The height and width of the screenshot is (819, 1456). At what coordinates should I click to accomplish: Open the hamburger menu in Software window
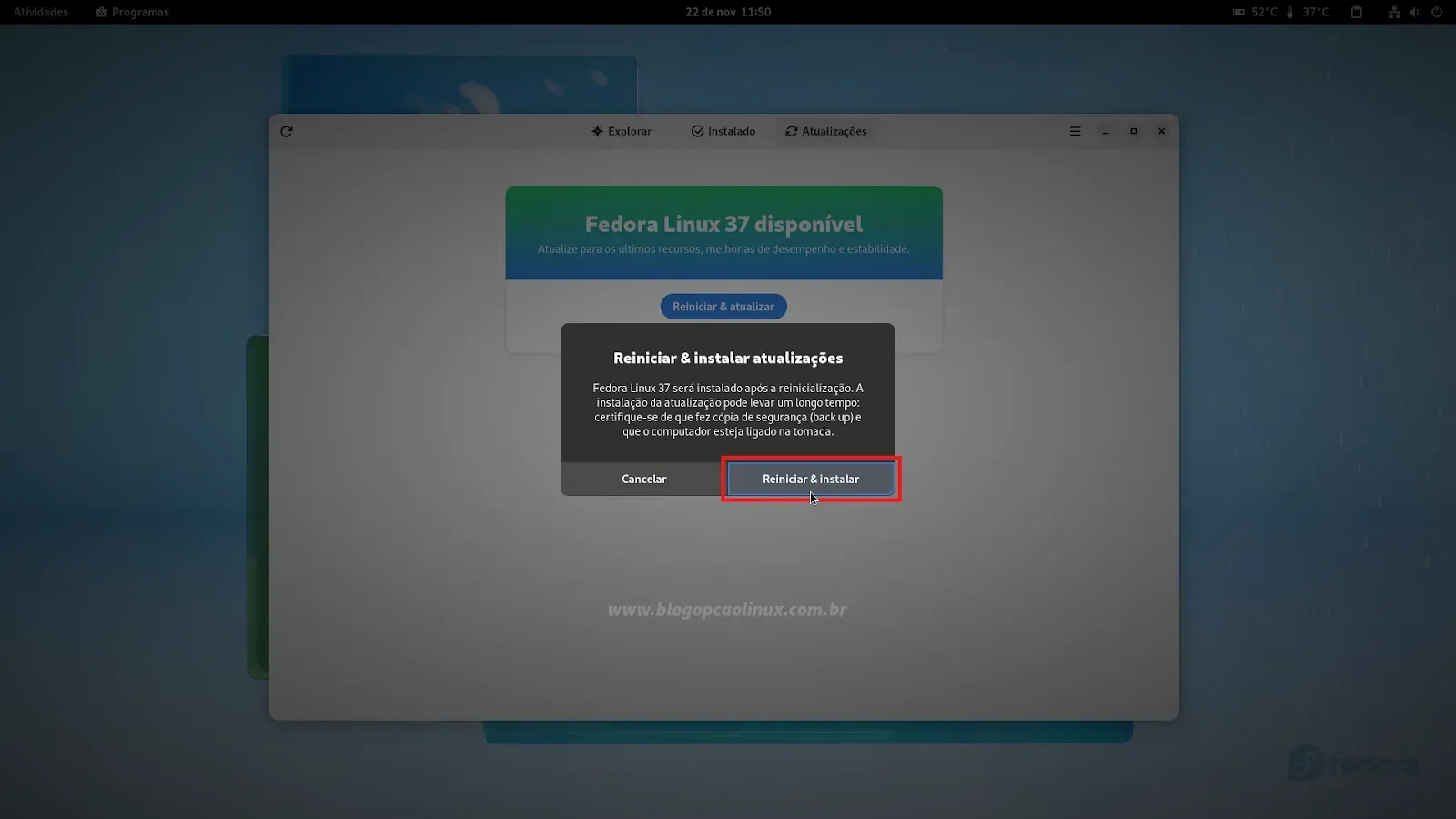(x=1075, y=131)
